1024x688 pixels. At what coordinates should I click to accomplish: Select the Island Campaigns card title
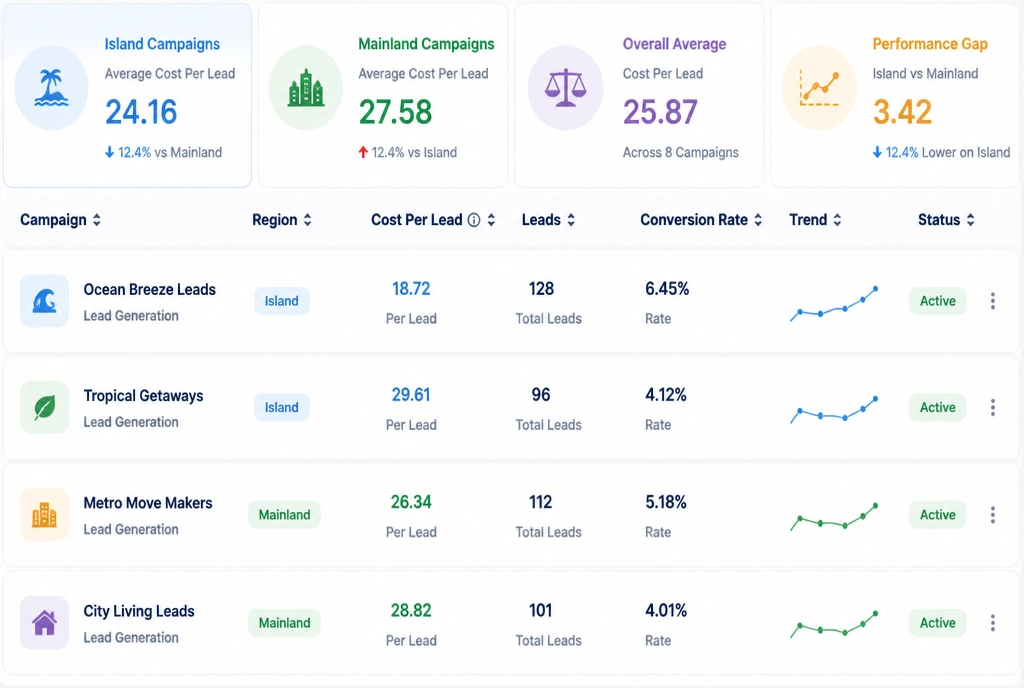pyautogui.click(x=162, y=44)
